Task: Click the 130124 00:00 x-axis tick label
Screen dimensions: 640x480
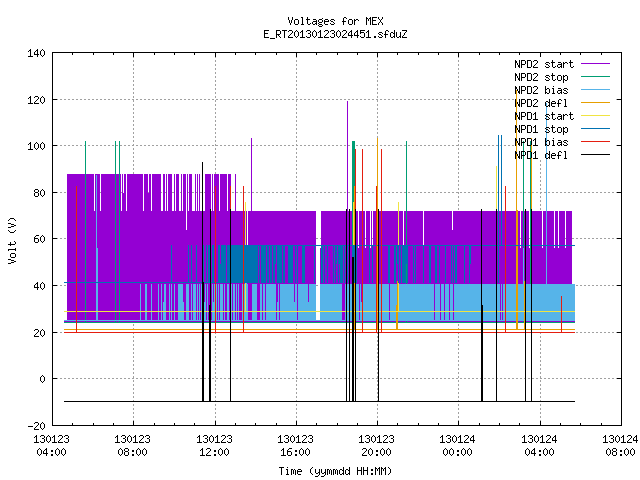Action: point(457,446)
